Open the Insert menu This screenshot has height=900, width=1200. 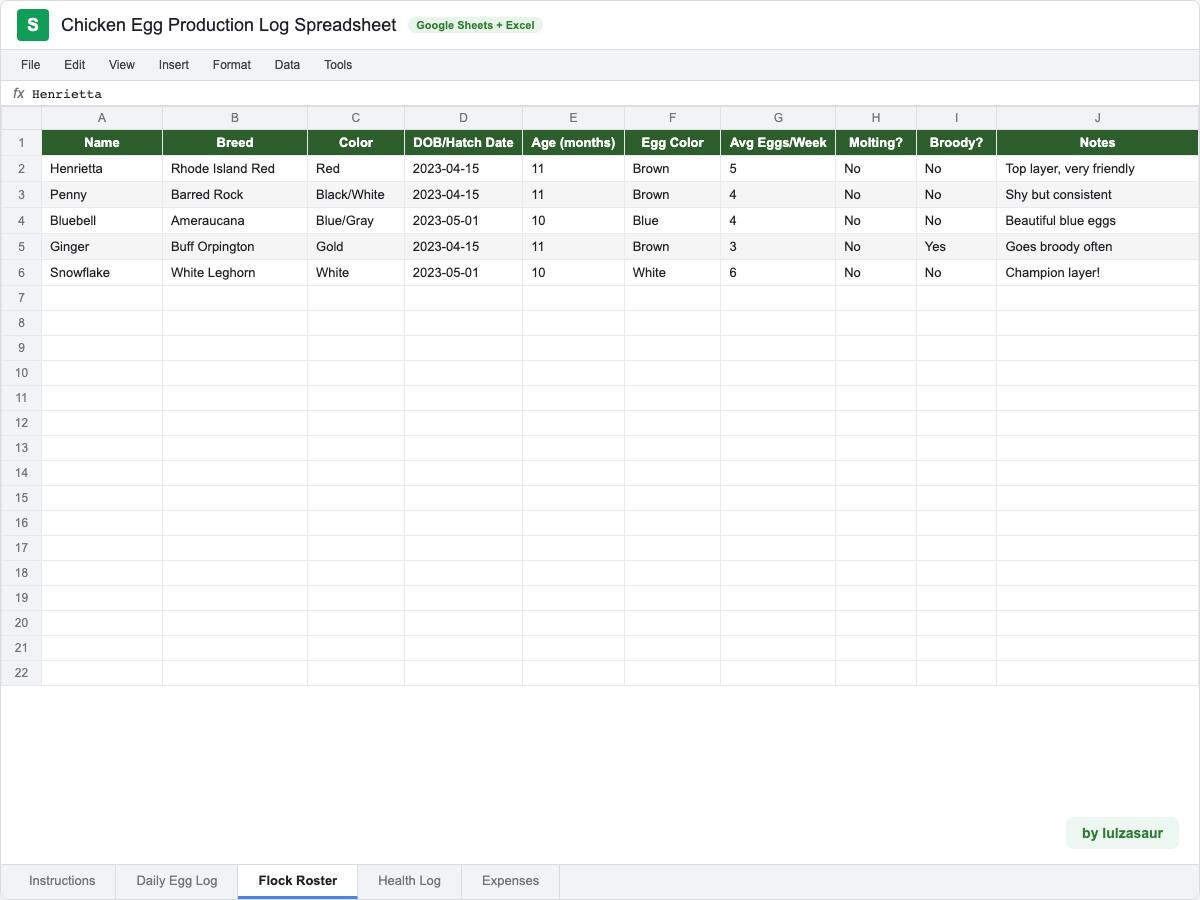(x=174, y=65)
